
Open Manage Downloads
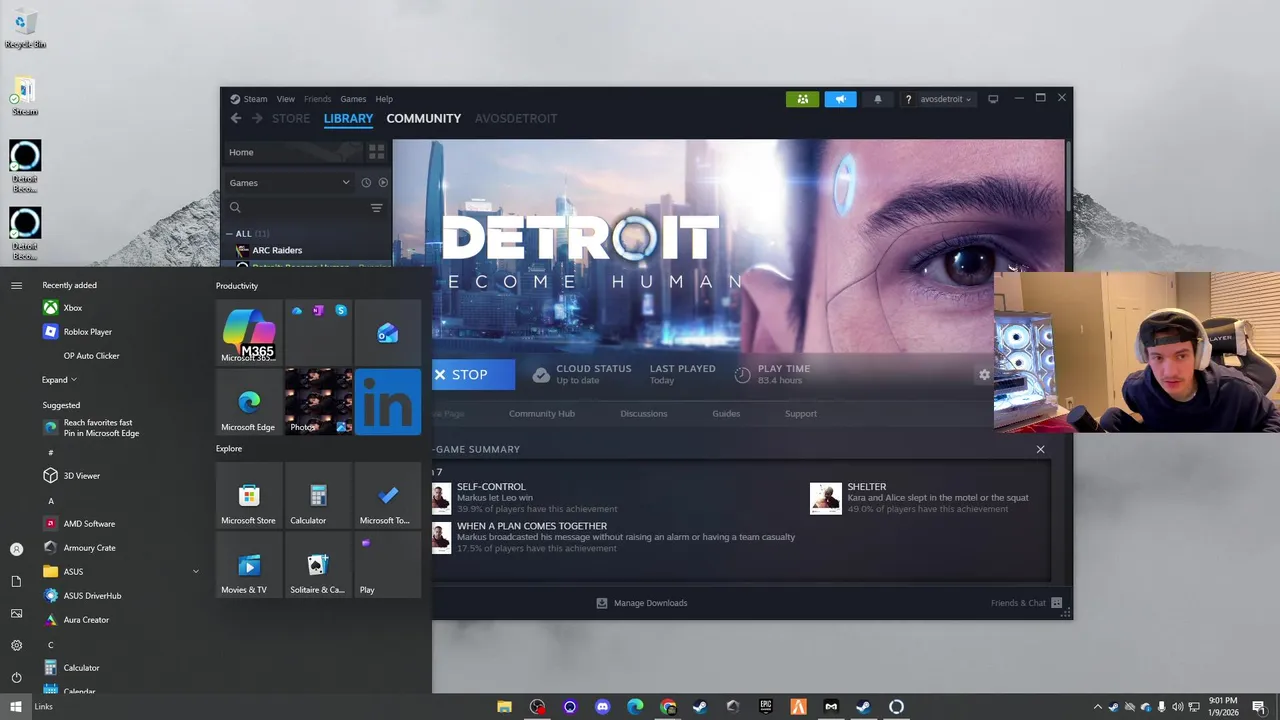coord(642,603)
